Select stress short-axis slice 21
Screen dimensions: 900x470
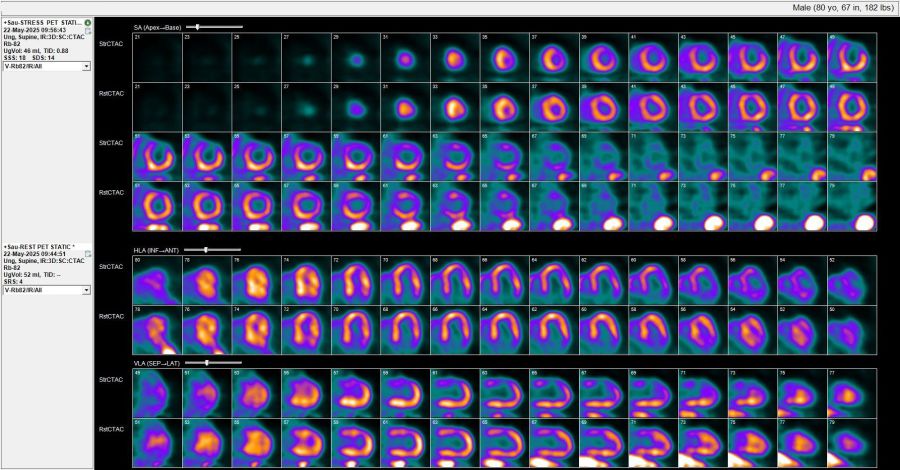(x=157, y=55)
